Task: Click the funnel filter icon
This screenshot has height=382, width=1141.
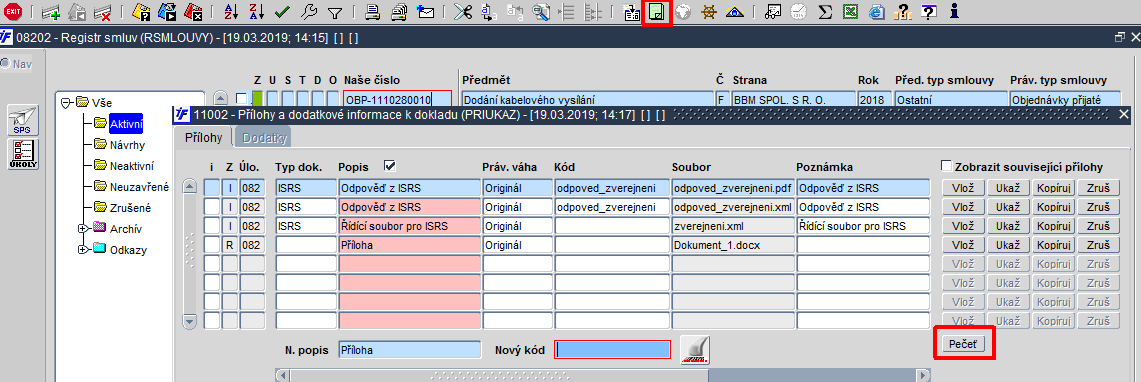Action: point(335,12)
